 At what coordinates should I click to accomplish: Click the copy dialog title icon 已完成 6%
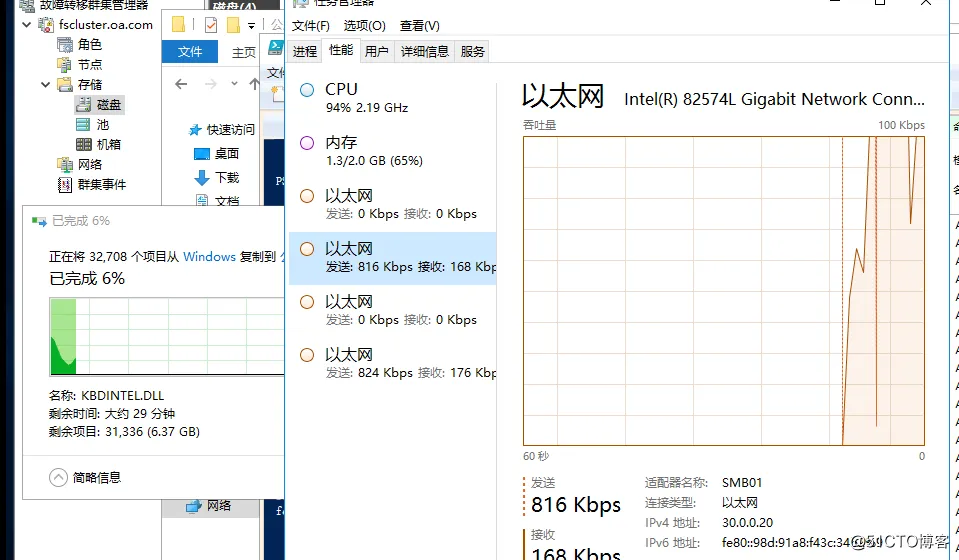coord(39,221)
